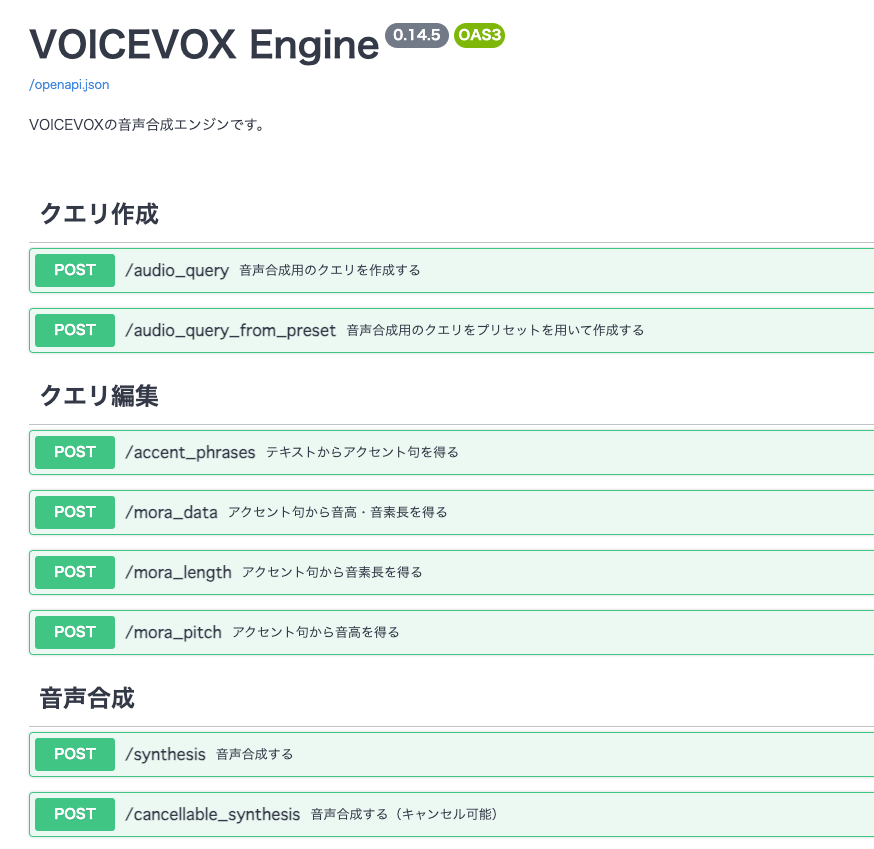Click the POST badge on /cancellable_synthesis
Image resolution: width=874 pixels, height=849 pixels.
coord(74,814)
